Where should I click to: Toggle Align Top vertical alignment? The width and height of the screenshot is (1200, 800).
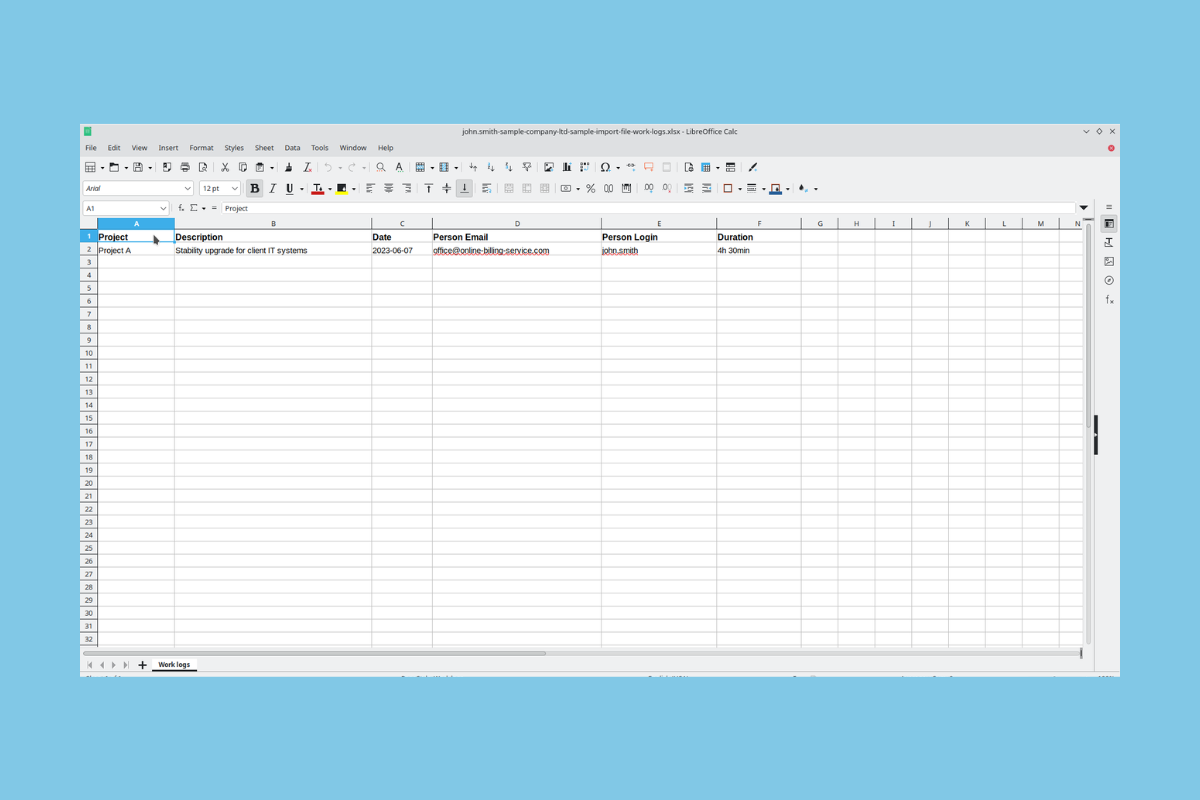pos(429,188)
